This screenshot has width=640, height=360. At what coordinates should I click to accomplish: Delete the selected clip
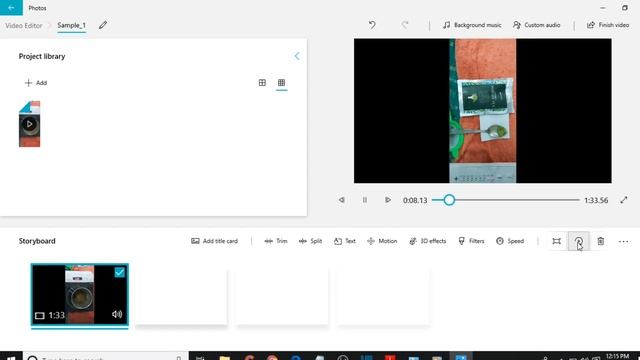click(x=600, y=241)
